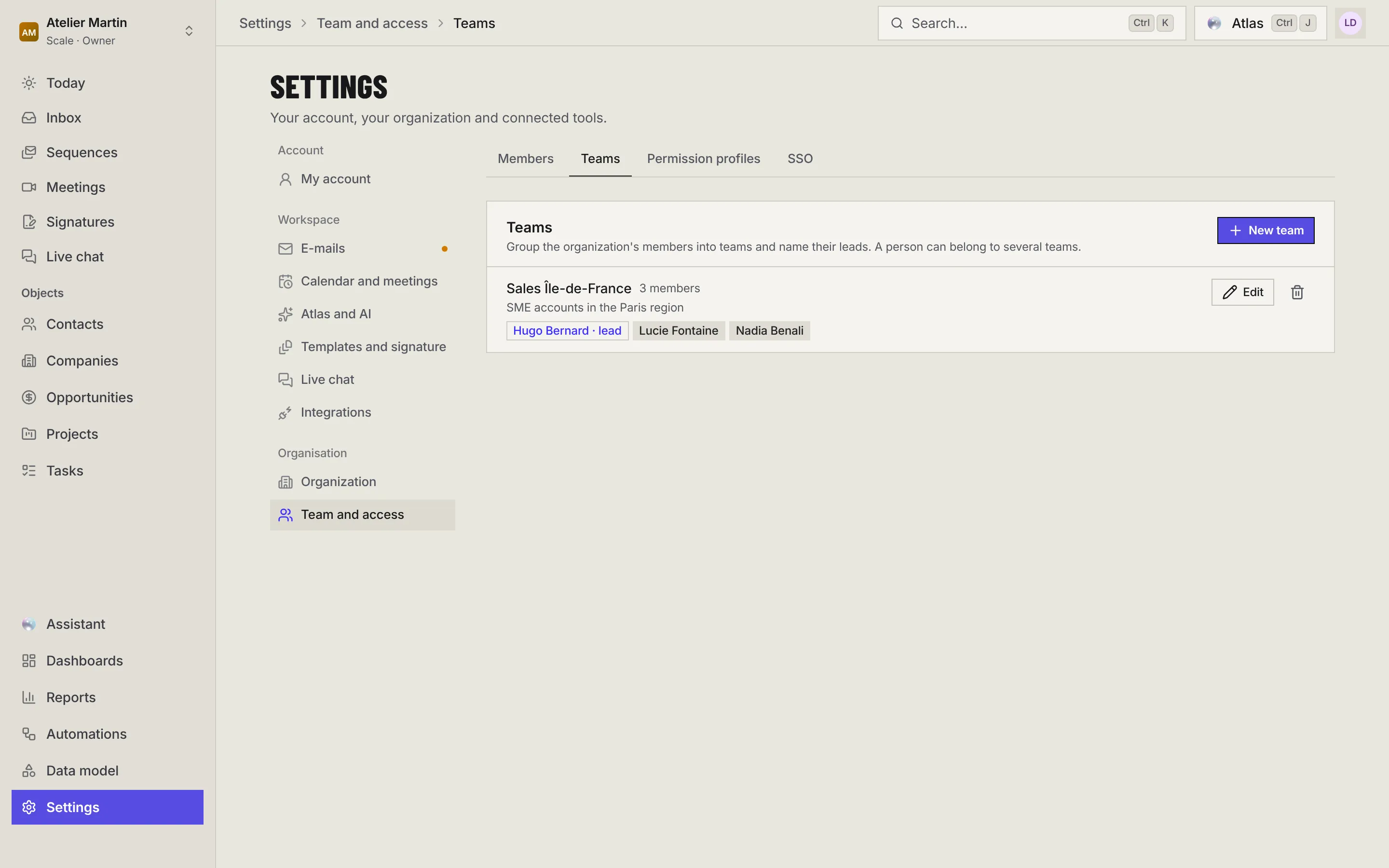This screenshot has width=1389, height=868.
Task: Open the Assistant orb icon in sidebar
Action: tap(29, 624)
